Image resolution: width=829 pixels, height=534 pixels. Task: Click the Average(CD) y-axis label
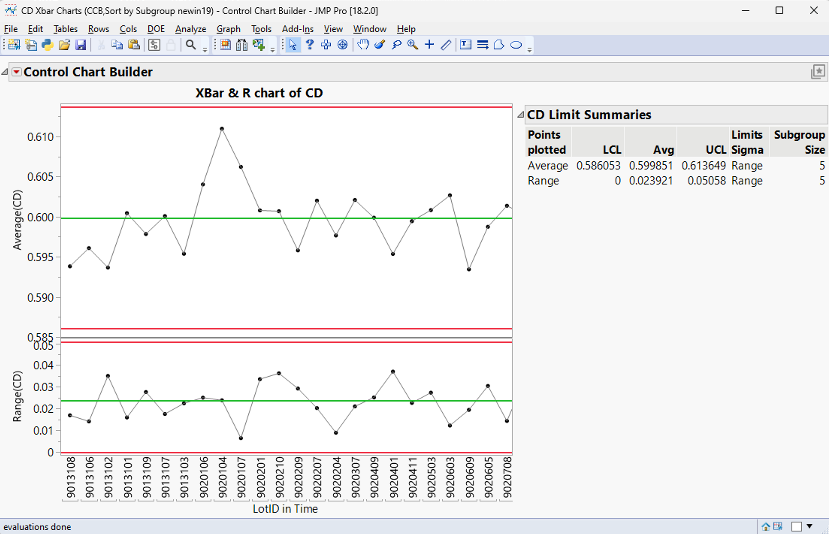tap(17, 219)
